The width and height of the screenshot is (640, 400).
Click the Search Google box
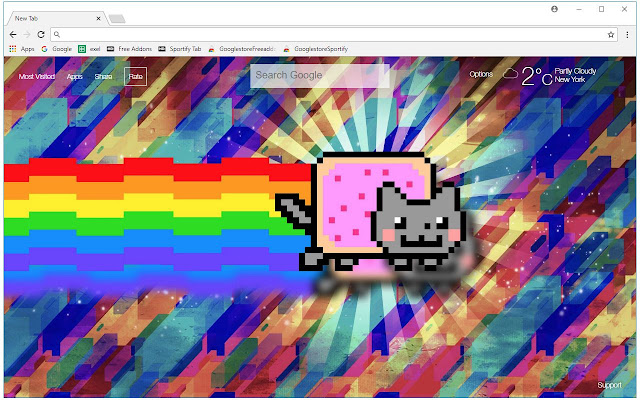[x=320, y=76]
